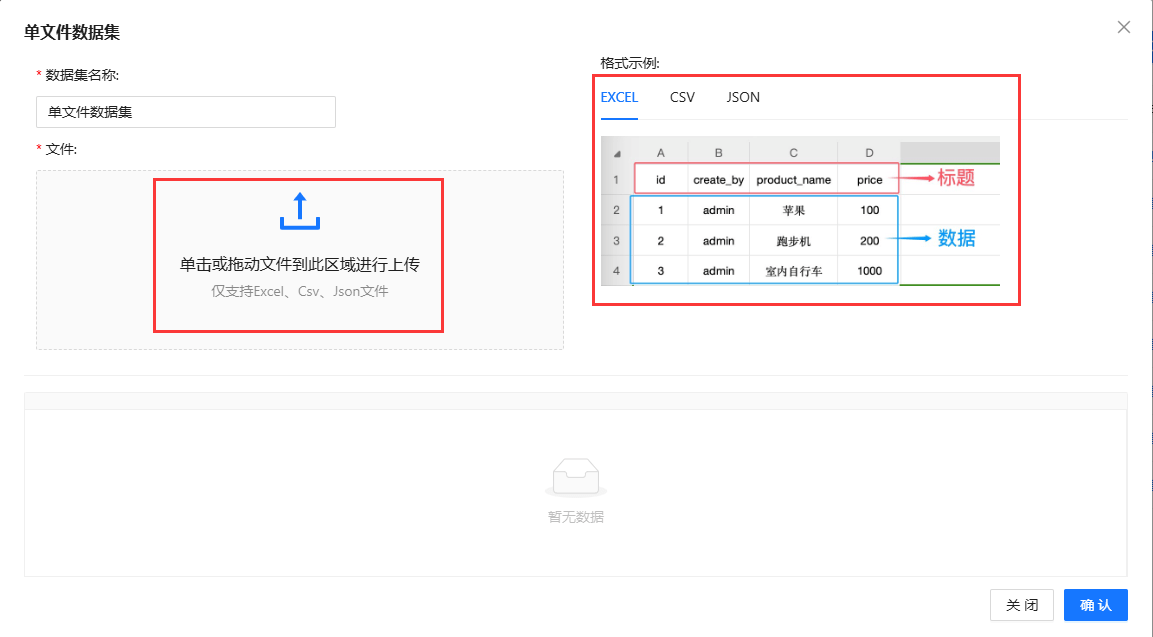This screenshot has width=1153, height=637.
Task: Click the red 标题 annotation label
Action: click(x=955, y=179)
